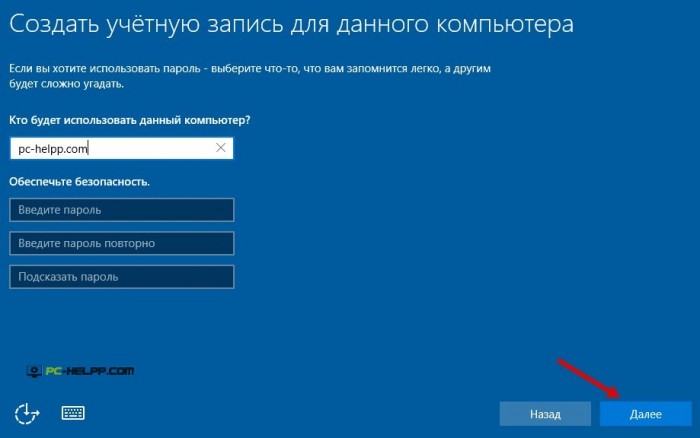The height and width of the screenshot is (438, 700).
Task: Click the 'Назад' button
Action: click(x=545, y=414)
